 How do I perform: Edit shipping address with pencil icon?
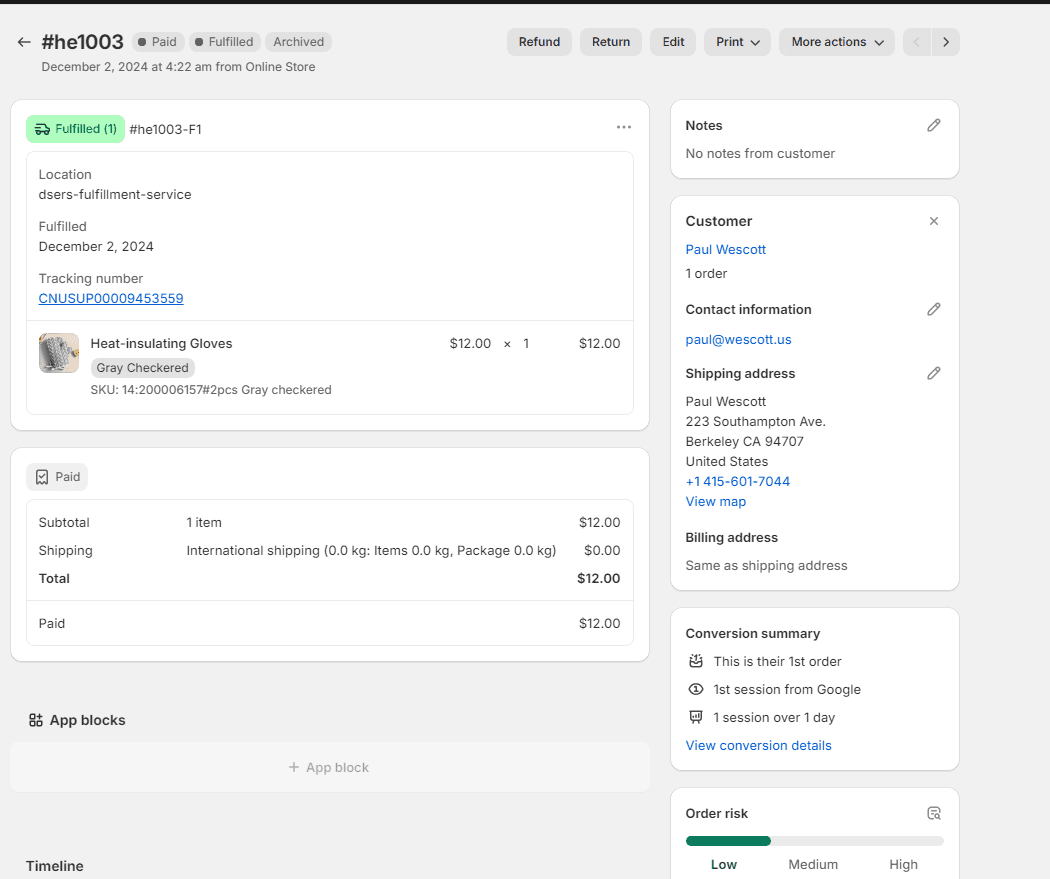pos(933,373)
